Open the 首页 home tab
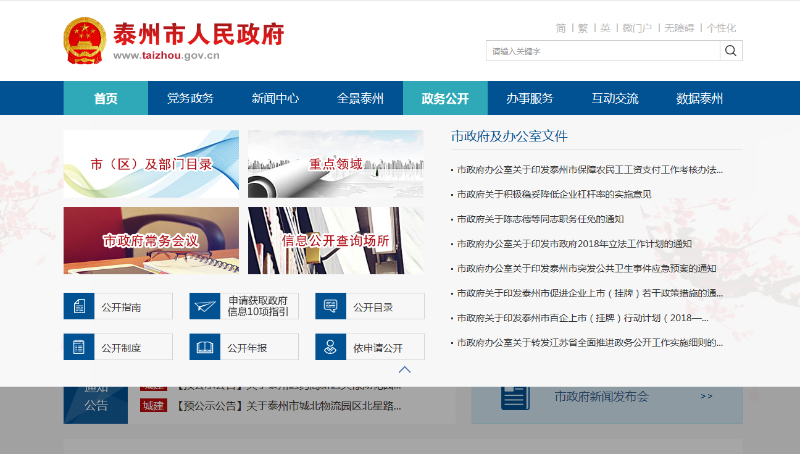800x454 pixels. 105,98
